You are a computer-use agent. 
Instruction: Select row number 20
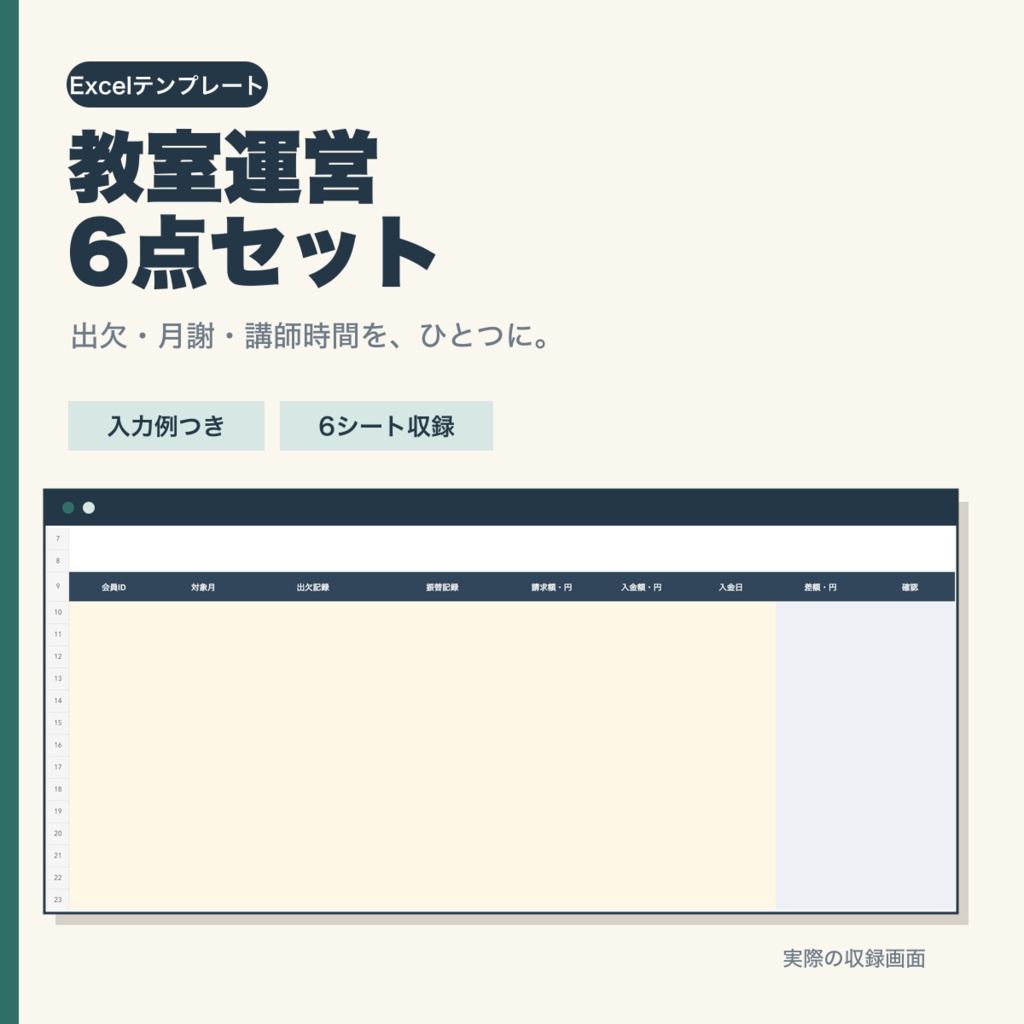(x=58, y=833)
